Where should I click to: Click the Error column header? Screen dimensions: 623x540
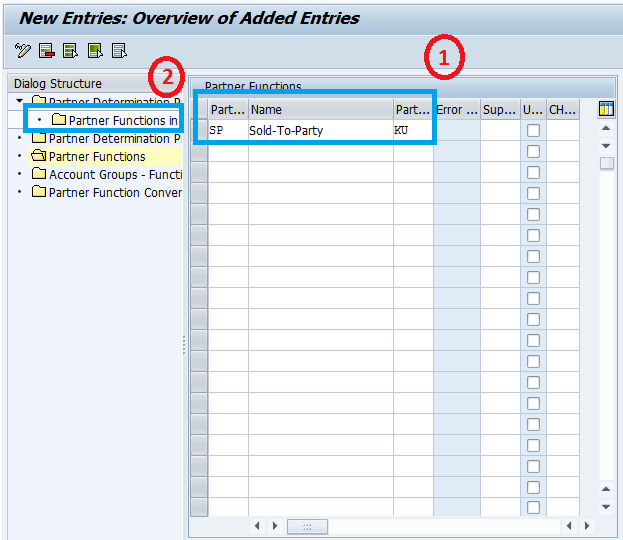click(456, 110)
